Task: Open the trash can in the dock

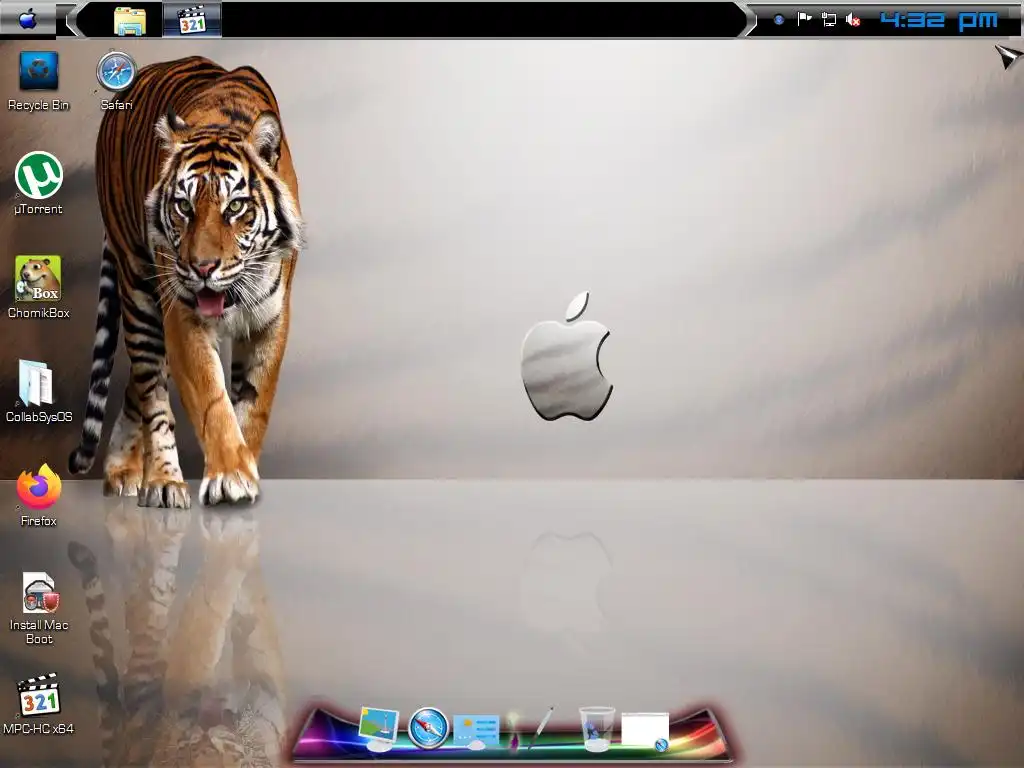Action: 596,728
